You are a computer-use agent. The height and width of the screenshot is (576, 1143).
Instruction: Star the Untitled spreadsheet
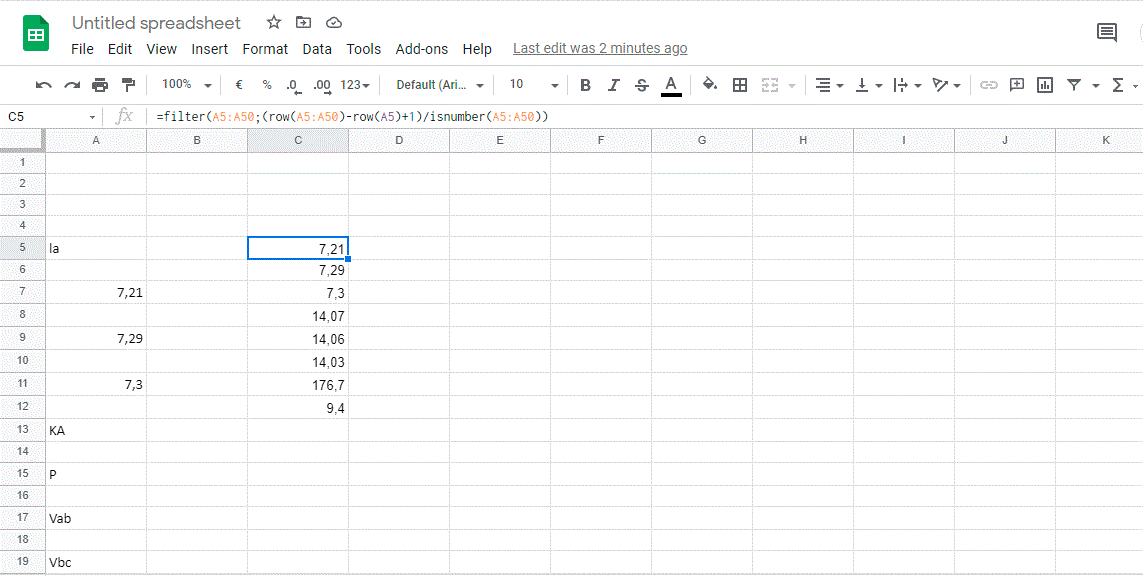point(273,23)
